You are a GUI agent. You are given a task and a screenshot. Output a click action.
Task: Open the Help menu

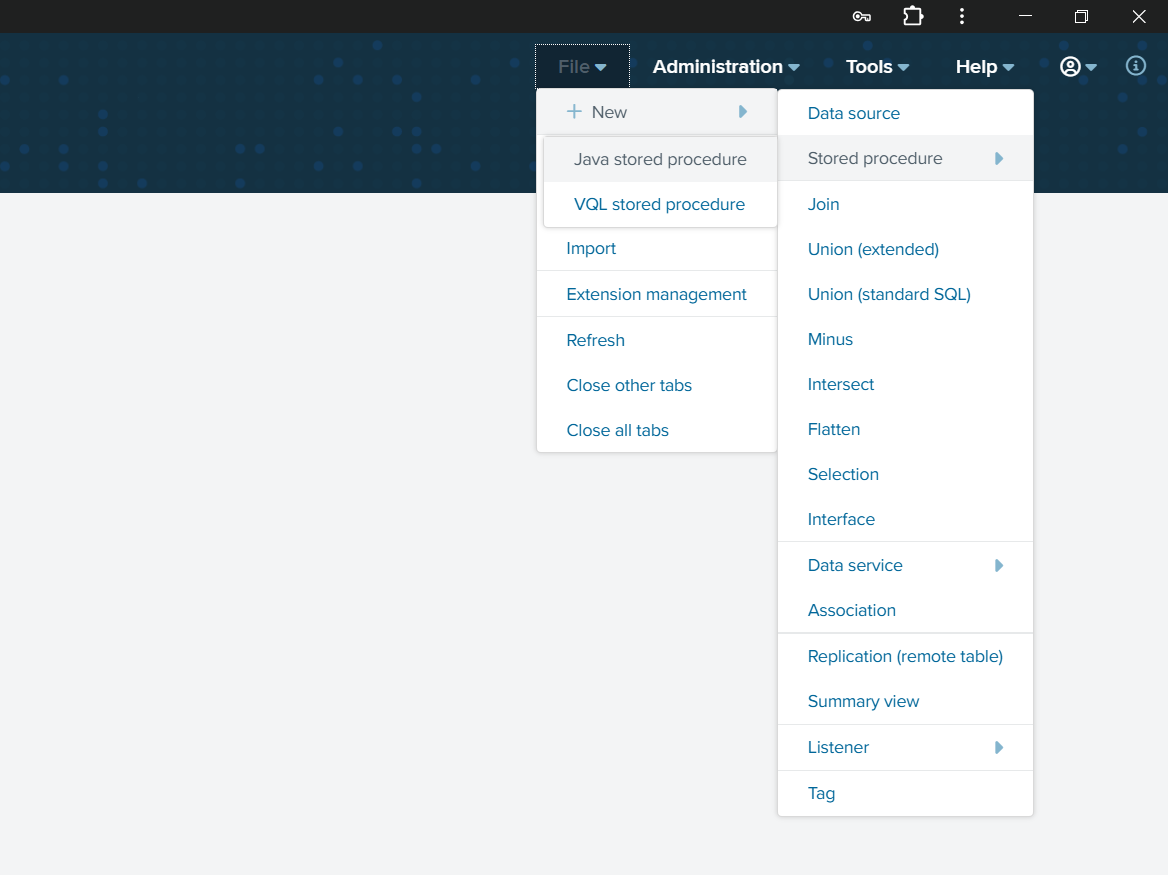click(x=985, y=67)
